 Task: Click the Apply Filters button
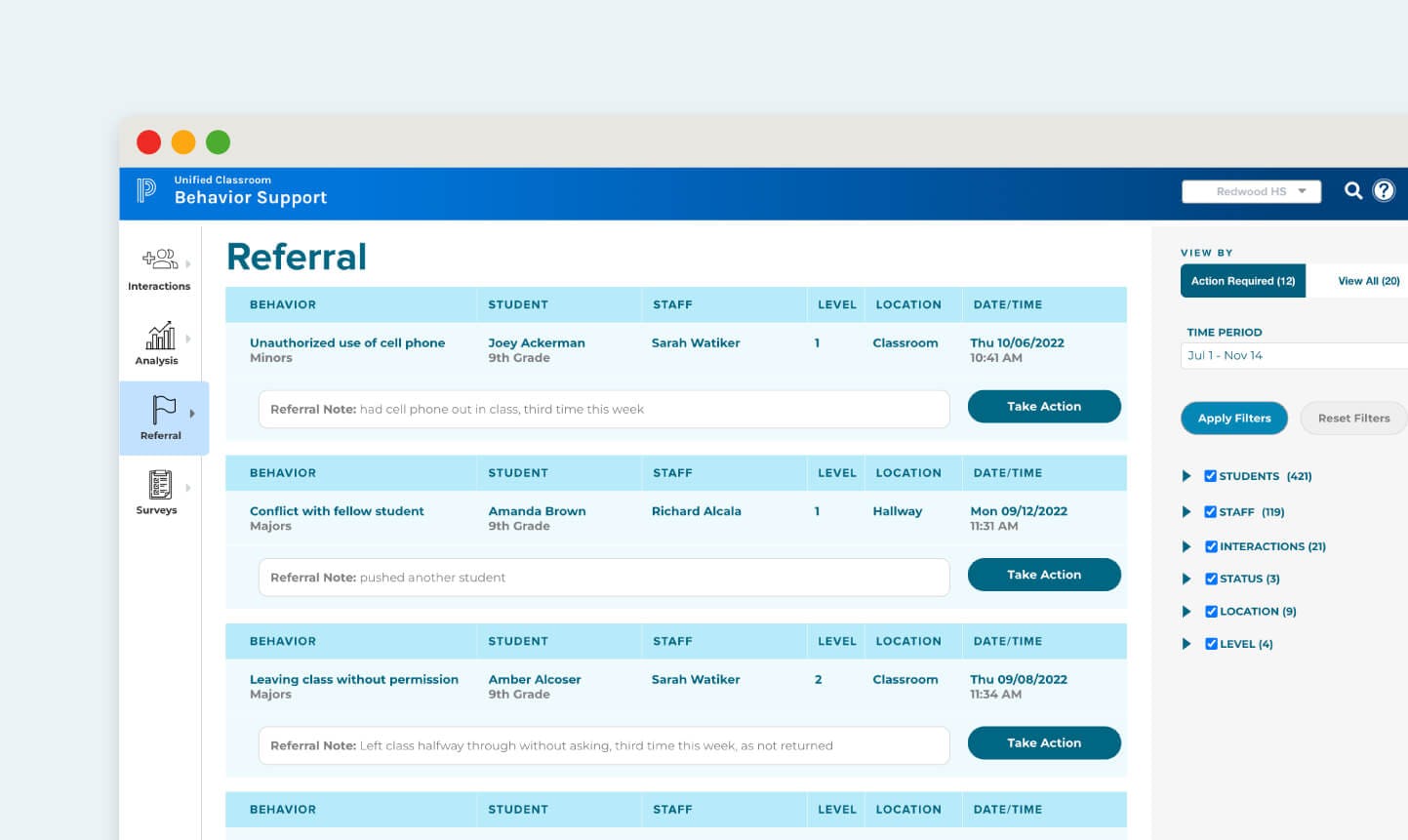point(1233,418)
